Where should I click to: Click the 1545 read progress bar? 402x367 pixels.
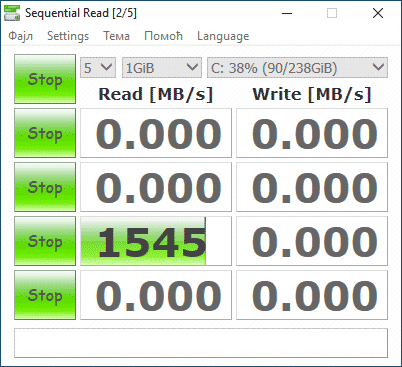coord(156,241)
